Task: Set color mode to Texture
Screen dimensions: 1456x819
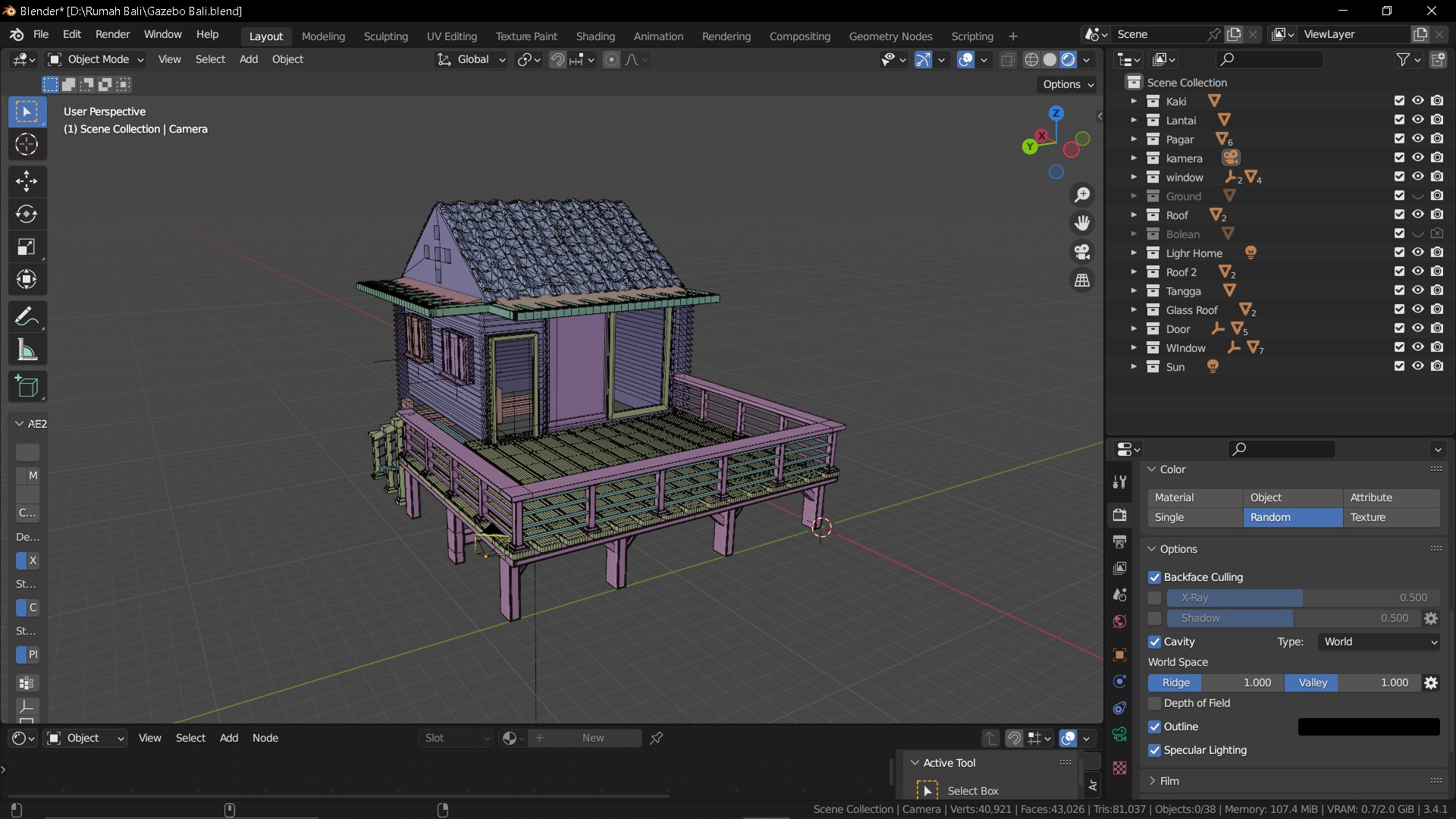Action: pyautogui.click(x=1391, y=517)
